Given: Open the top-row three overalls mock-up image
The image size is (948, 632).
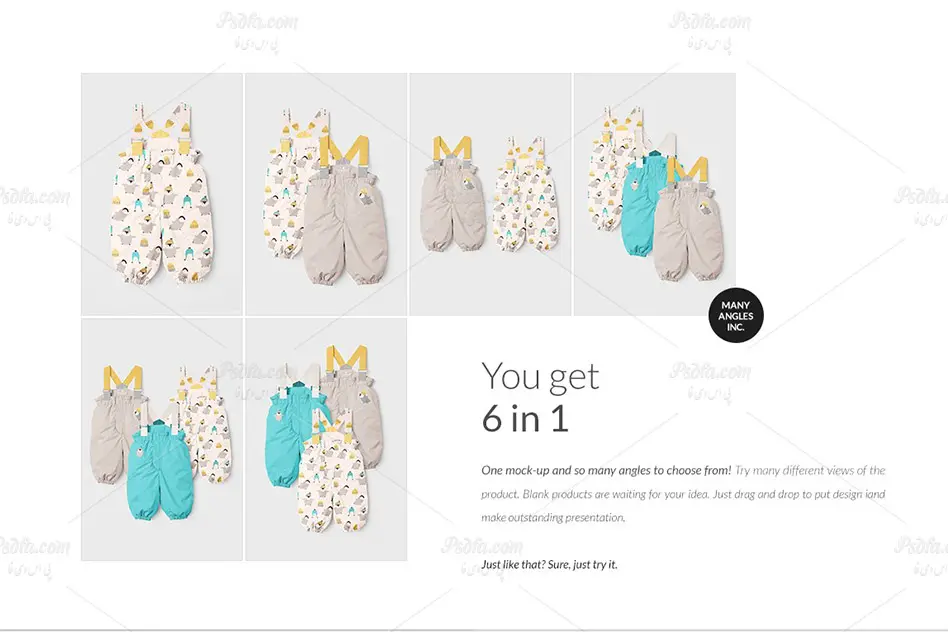Looking at the screenshot, I should [x=655, y=194].
